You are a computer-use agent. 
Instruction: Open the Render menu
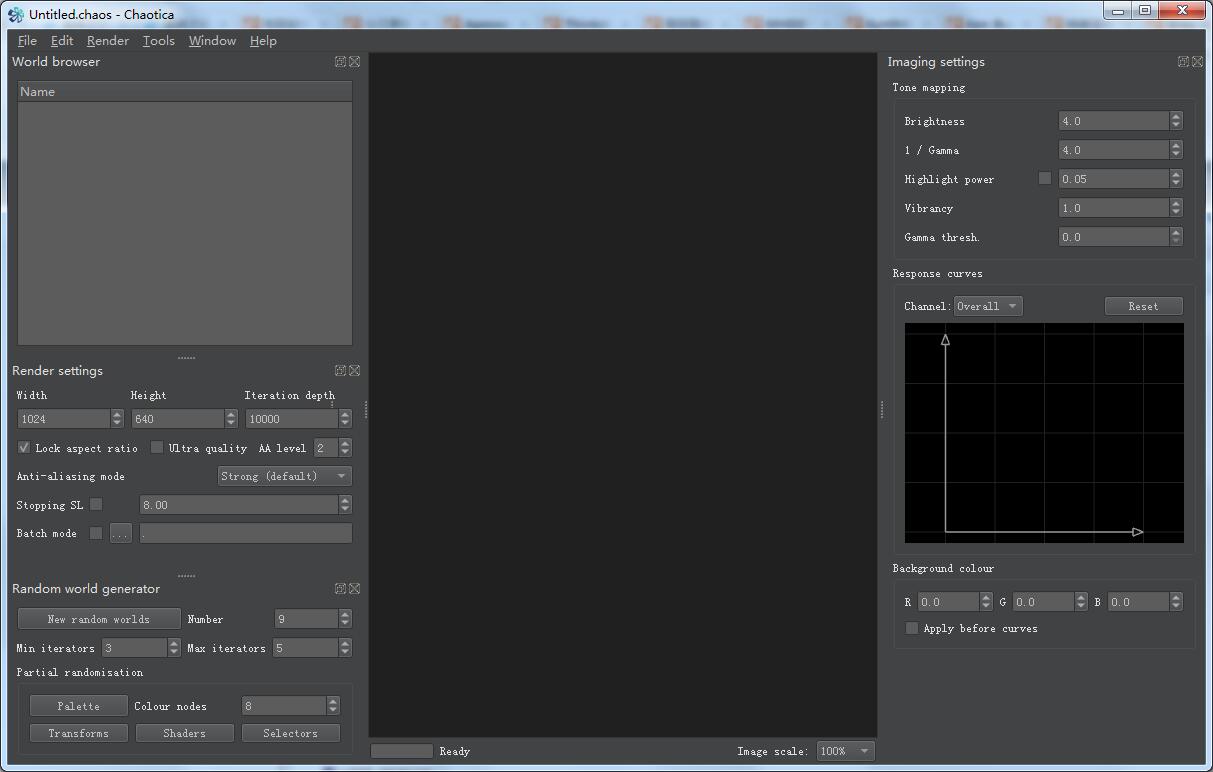[x=107, y=41]
